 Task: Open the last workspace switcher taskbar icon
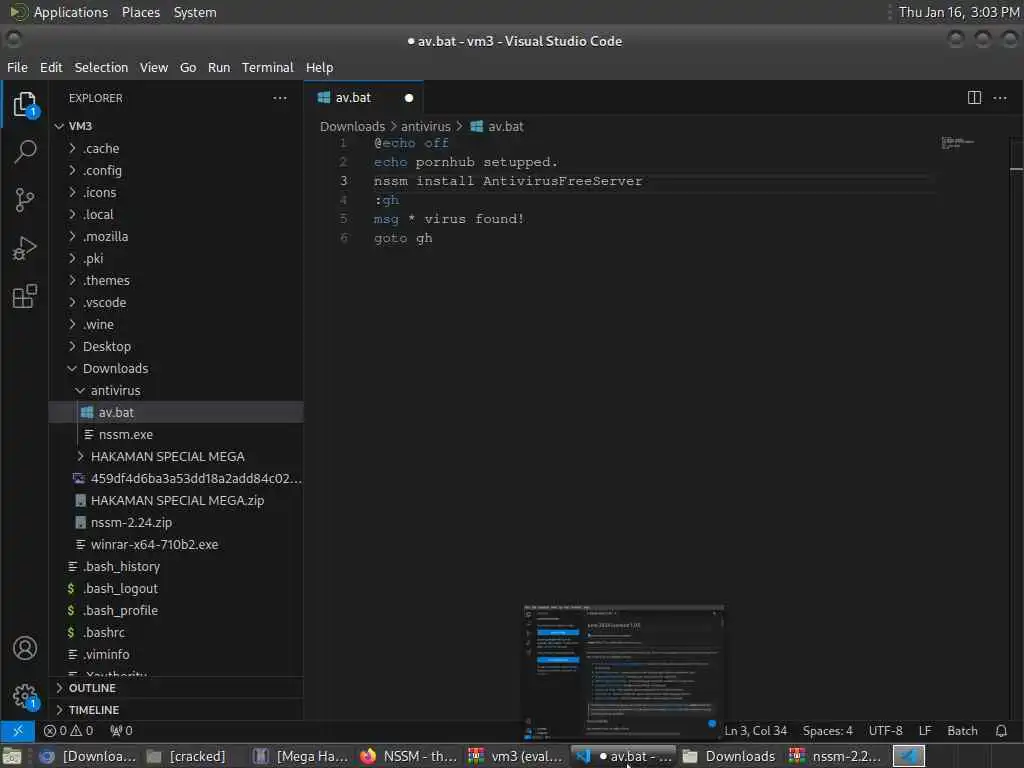[x=908, y=756]
